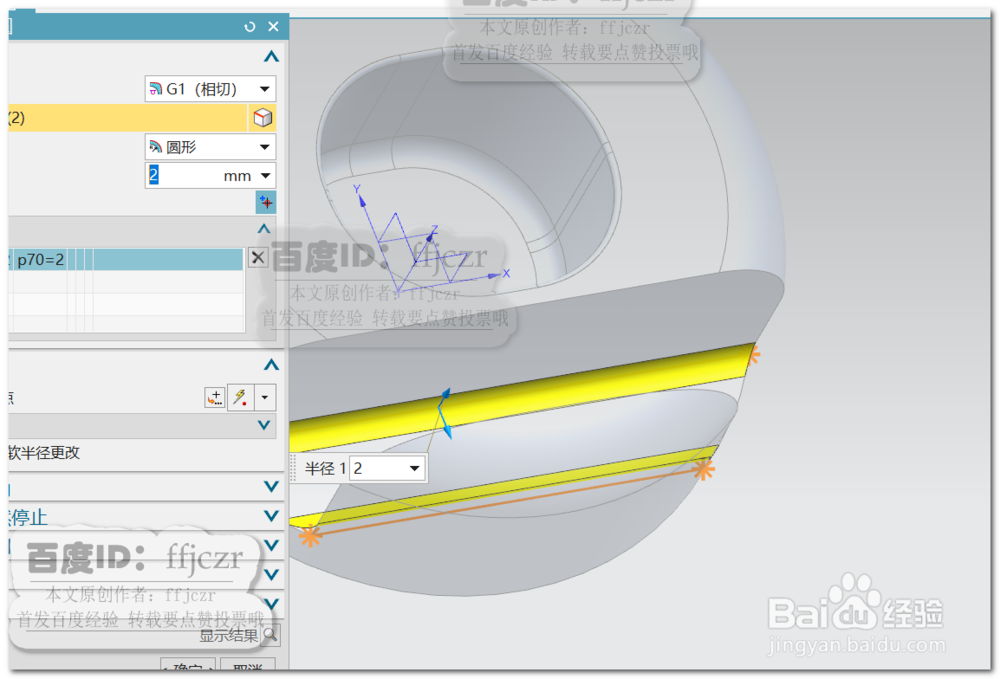Remove the p70=2 set with X button

[258, 258]
